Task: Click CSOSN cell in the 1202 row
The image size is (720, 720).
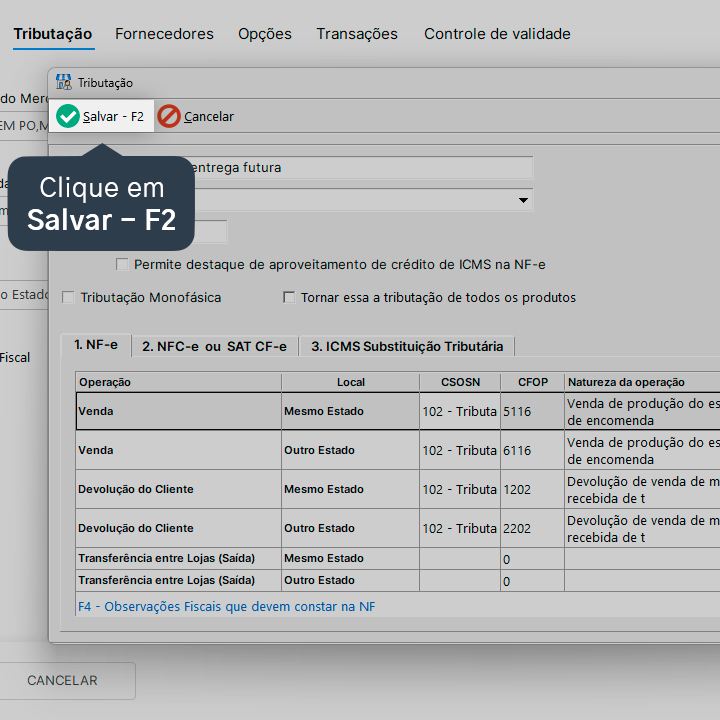Action: (x=460, y=489)
